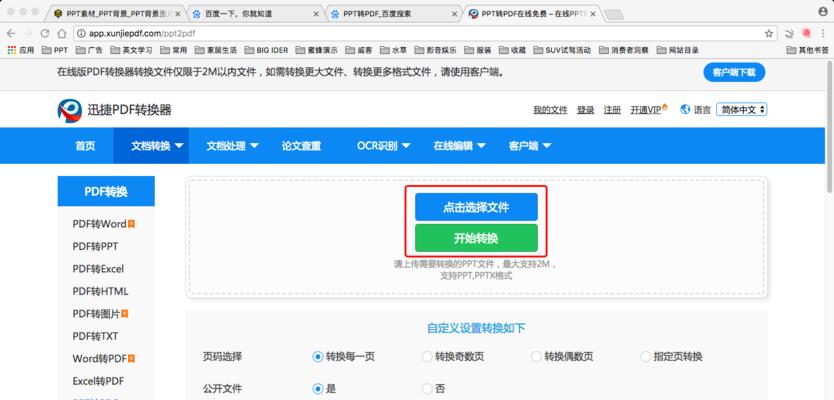This screenshot has height=400, width=834.
Task: Set 公开文件 to 是
Action: pyautogui.click(x=318, y=389)
